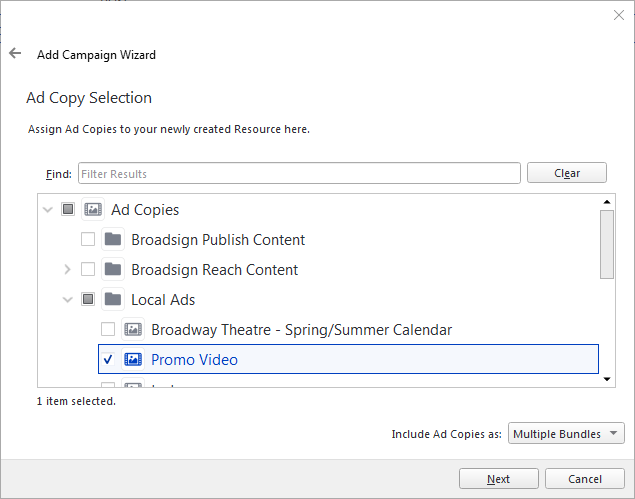Toggle the Local Ads folder checkbox
635x499 pixels.
tap(88, 300)
